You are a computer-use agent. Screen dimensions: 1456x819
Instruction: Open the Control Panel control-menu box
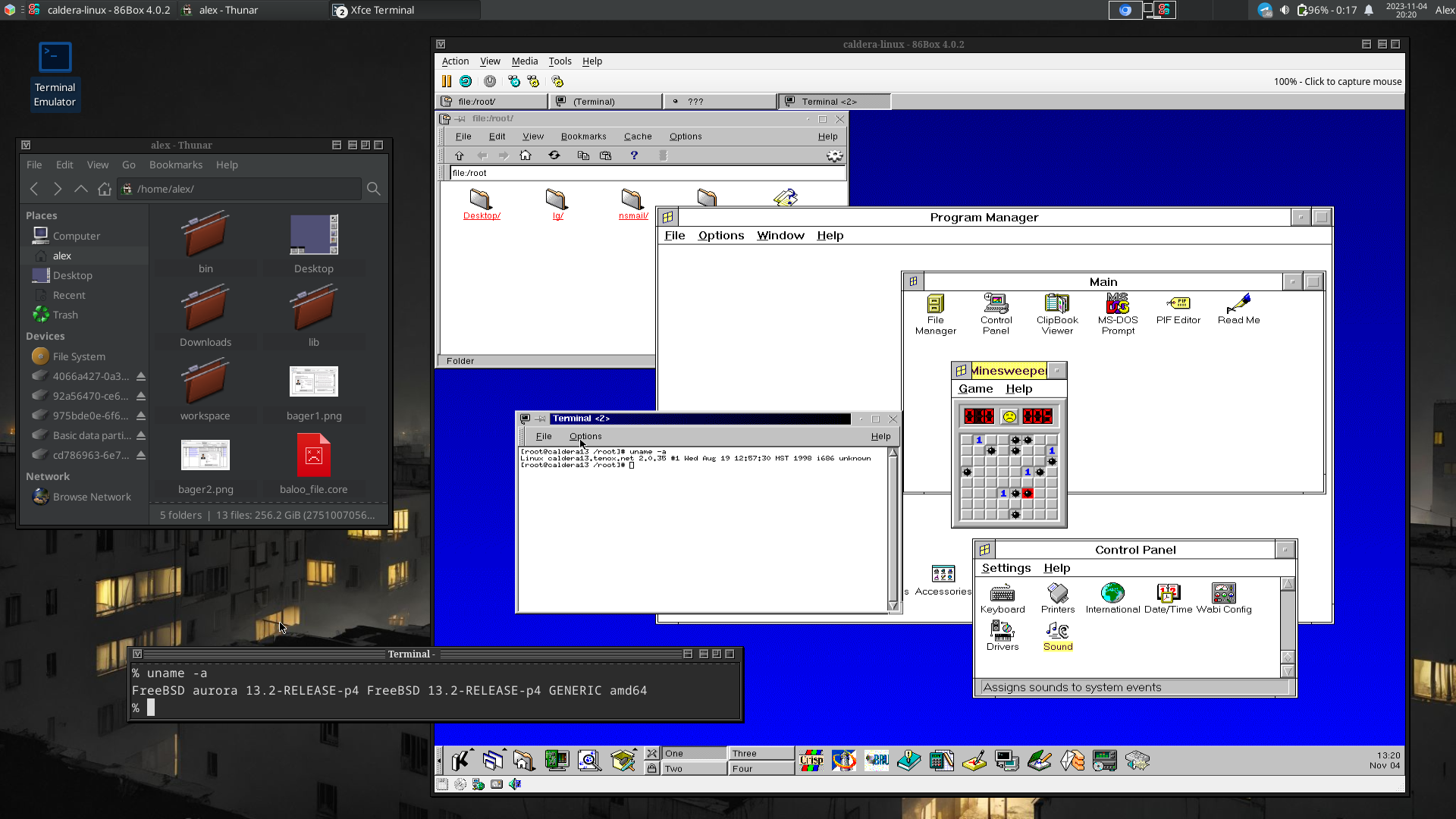[984, 550]
